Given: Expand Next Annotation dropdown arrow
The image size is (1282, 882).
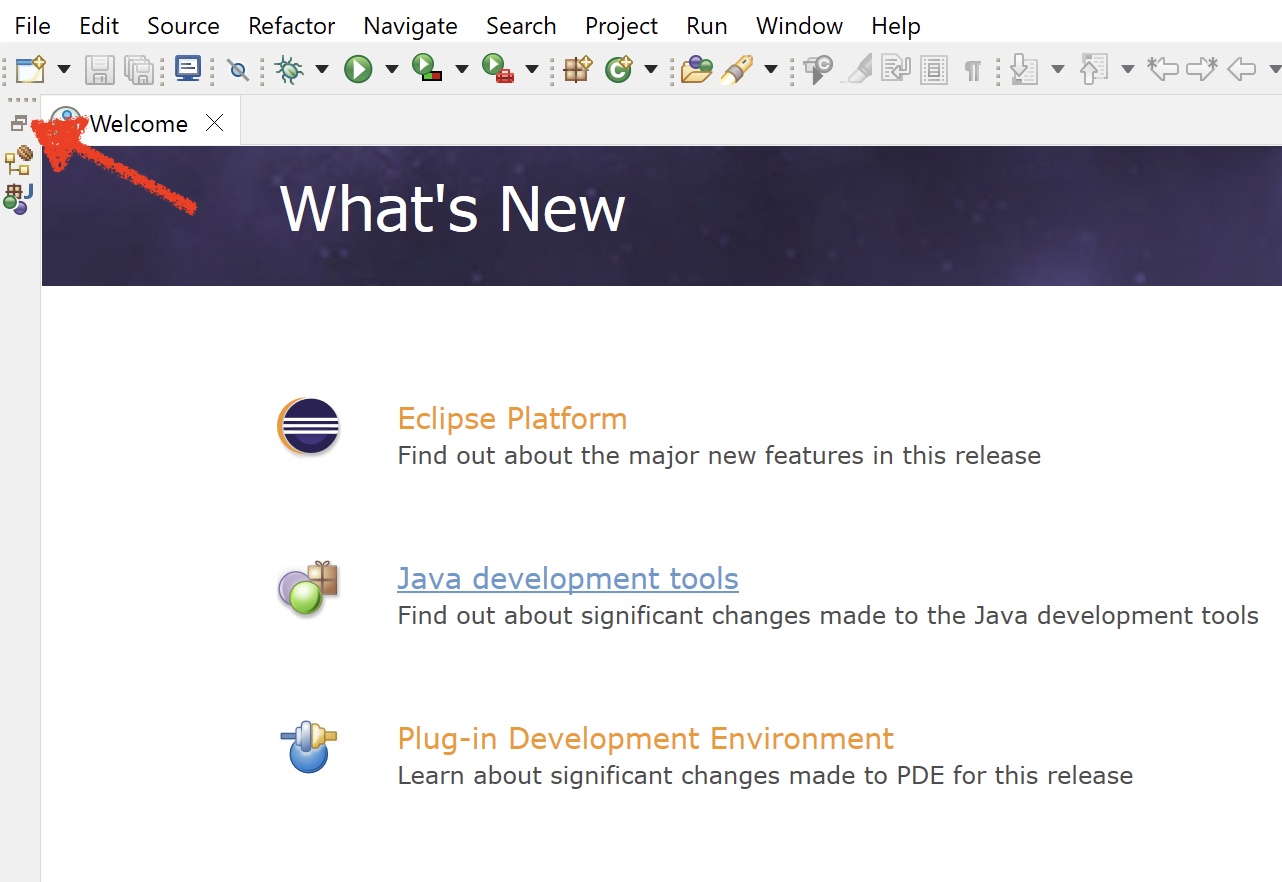Looking at the screenshot, I should (1058, 69).
